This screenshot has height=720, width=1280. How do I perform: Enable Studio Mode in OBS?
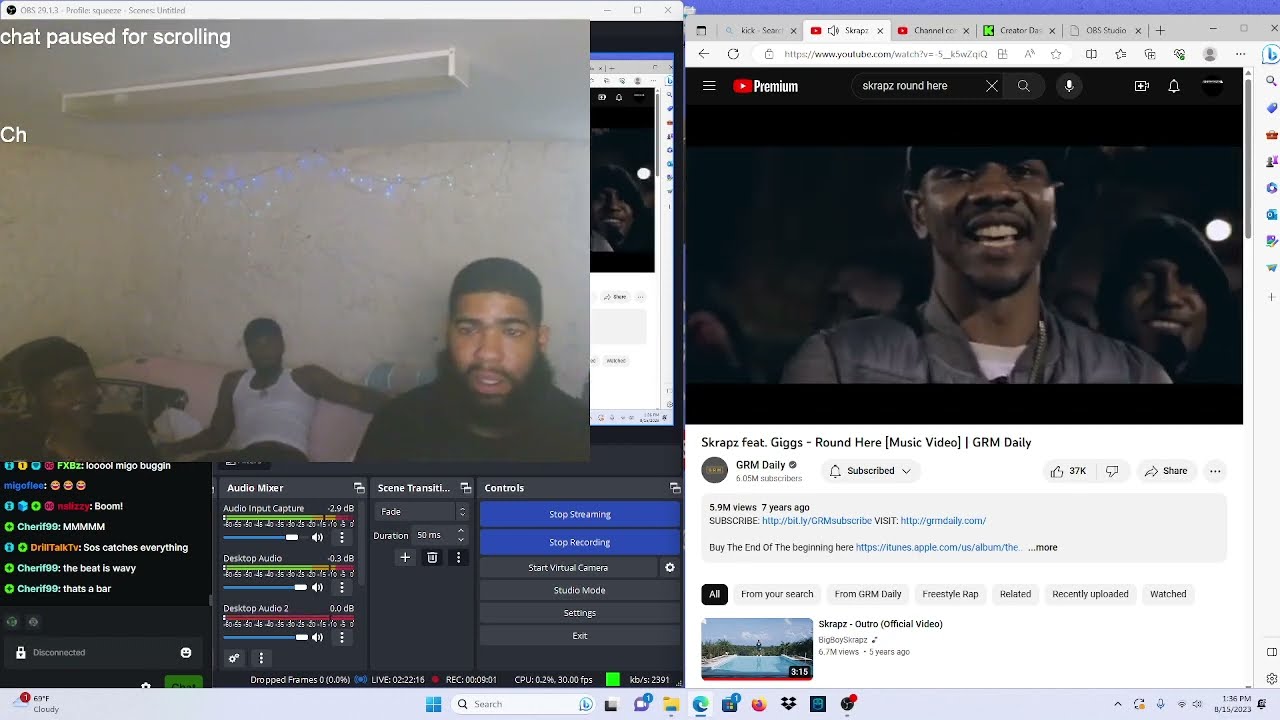580,590
